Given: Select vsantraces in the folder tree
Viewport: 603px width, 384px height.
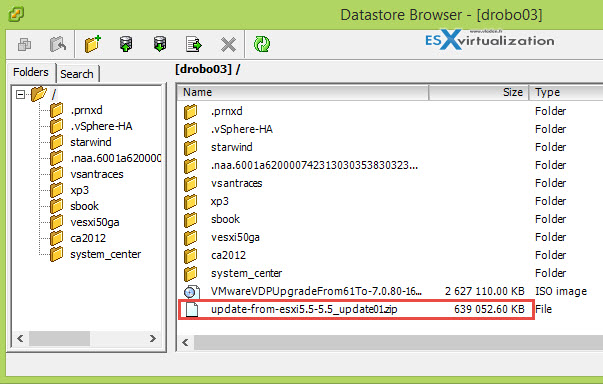Looking at the screenshot, I should click(97, 175).
